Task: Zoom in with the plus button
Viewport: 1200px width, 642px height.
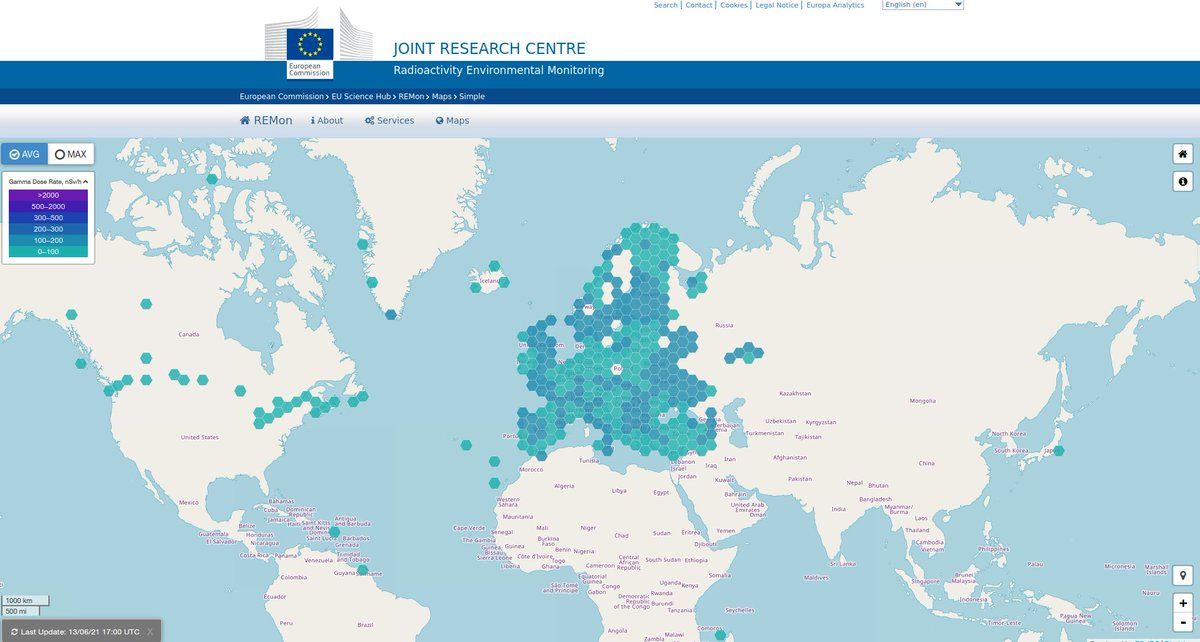Action: (x=1183, y=603)
